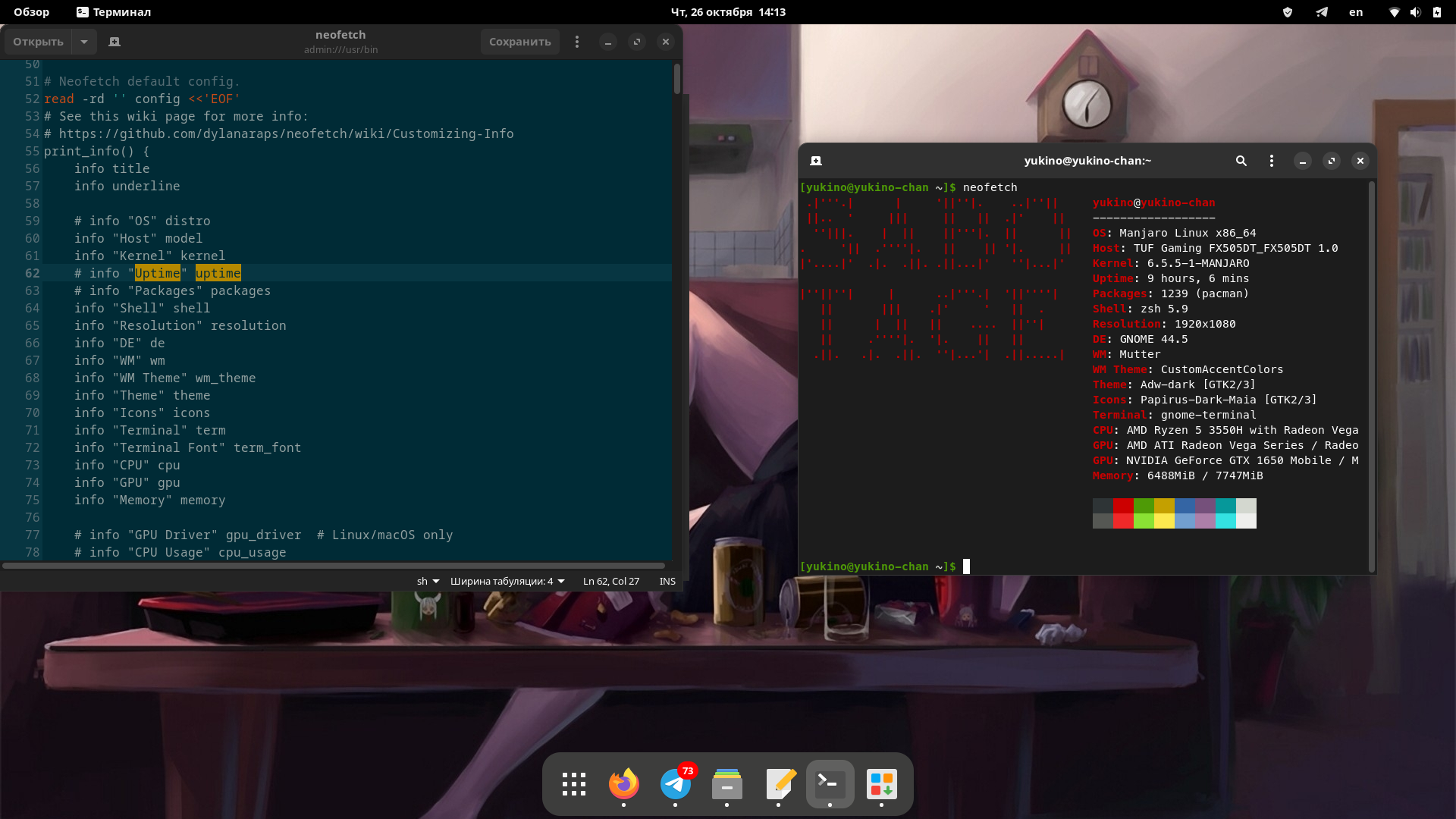Click the red color block in neofetch output

point(1123,507)
